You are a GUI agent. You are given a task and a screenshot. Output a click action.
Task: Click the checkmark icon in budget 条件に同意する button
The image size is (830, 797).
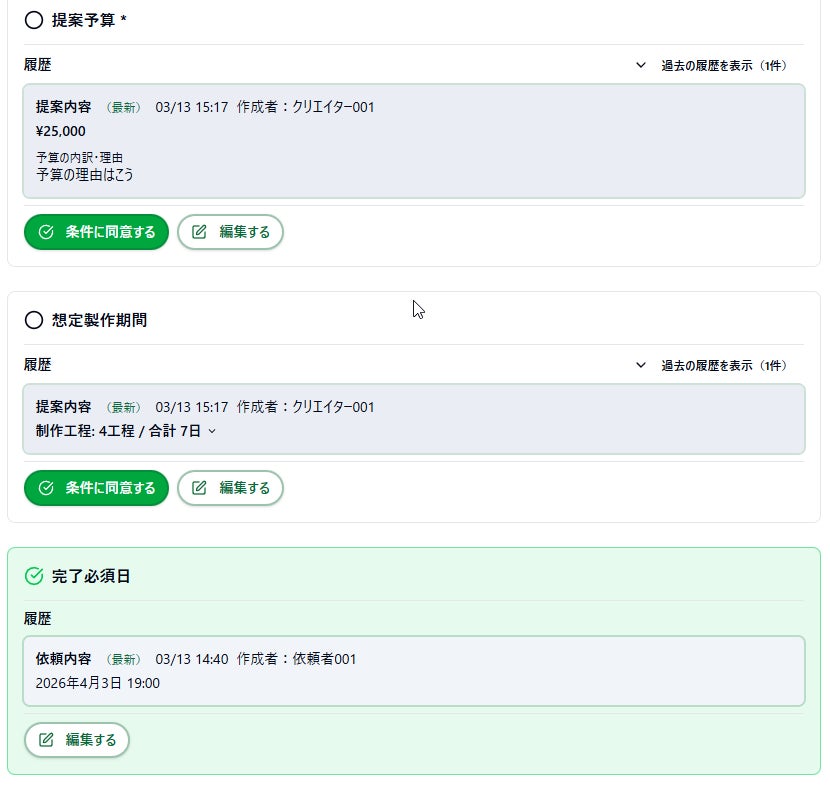(x=46, y=231)
